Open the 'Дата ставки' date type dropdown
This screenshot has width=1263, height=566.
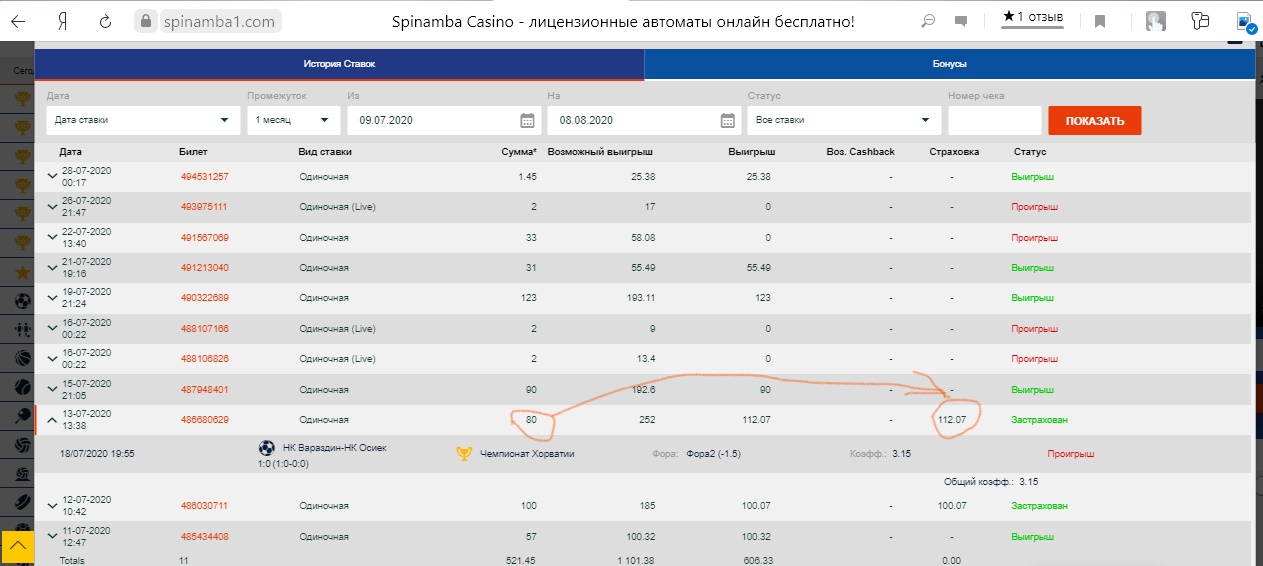[143, 120]
